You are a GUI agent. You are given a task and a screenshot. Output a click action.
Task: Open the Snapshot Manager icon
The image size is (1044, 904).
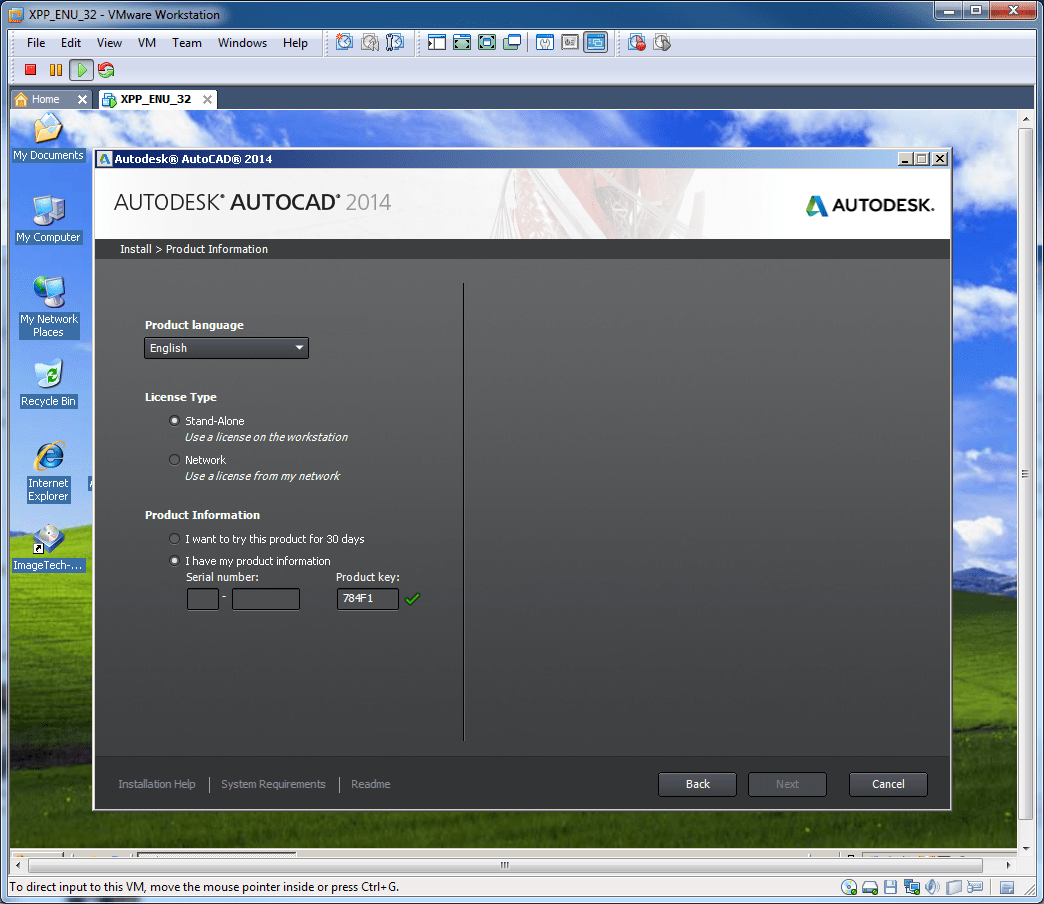[x=395, y=43]
